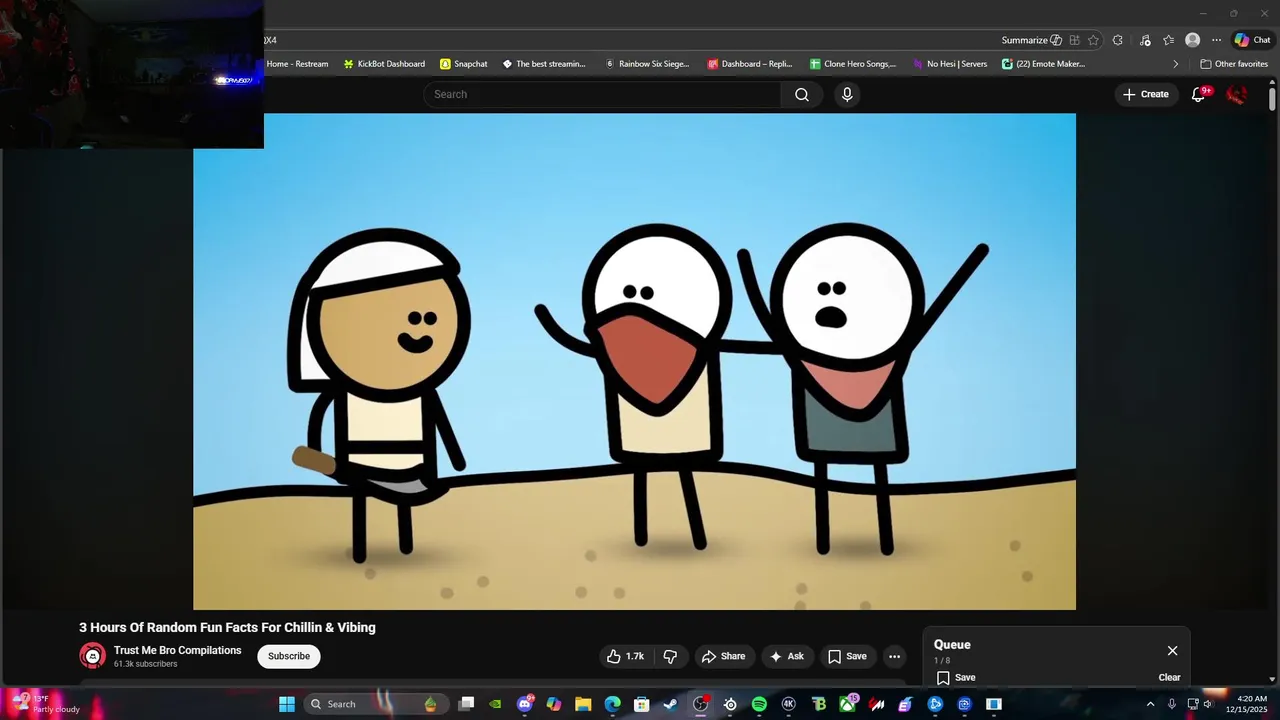
Task: Open the weather widget showing Partly cloudy
Action: pos(44,704)
